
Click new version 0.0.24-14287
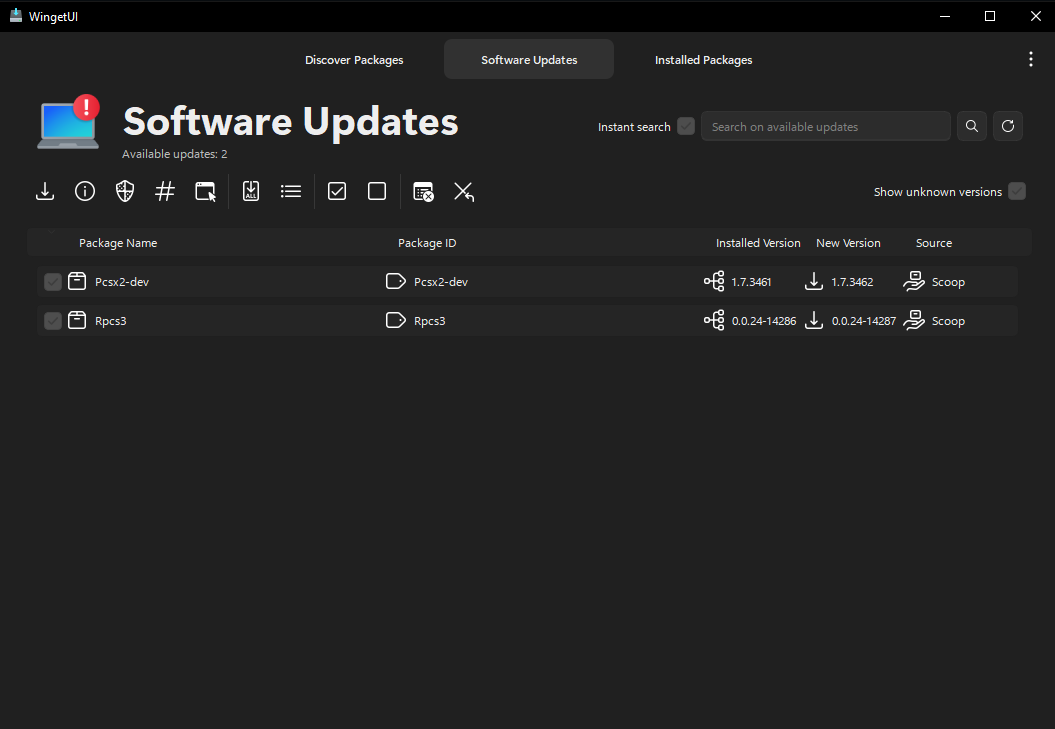(x=864, y=321)
